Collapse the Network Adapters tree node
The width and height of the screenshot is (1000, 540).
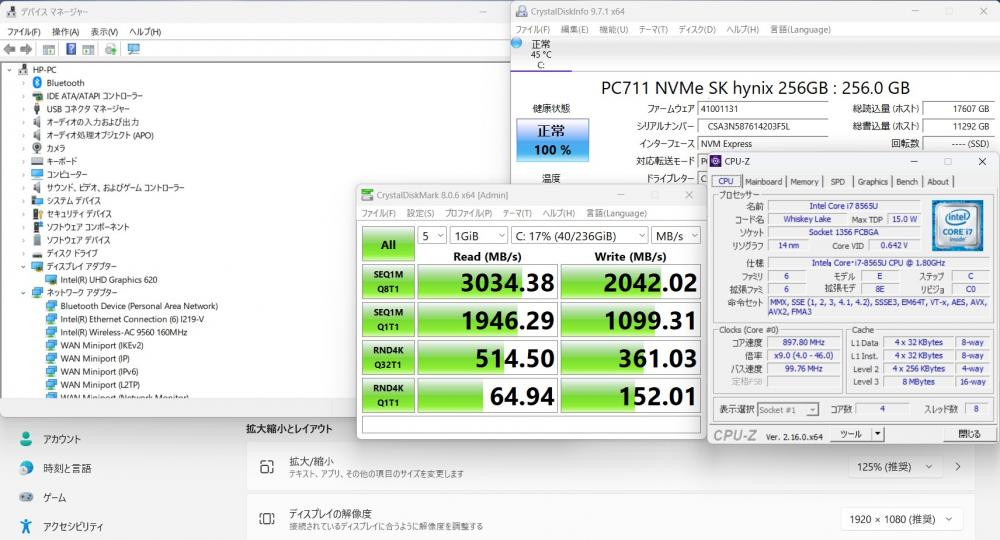(24, 293)
